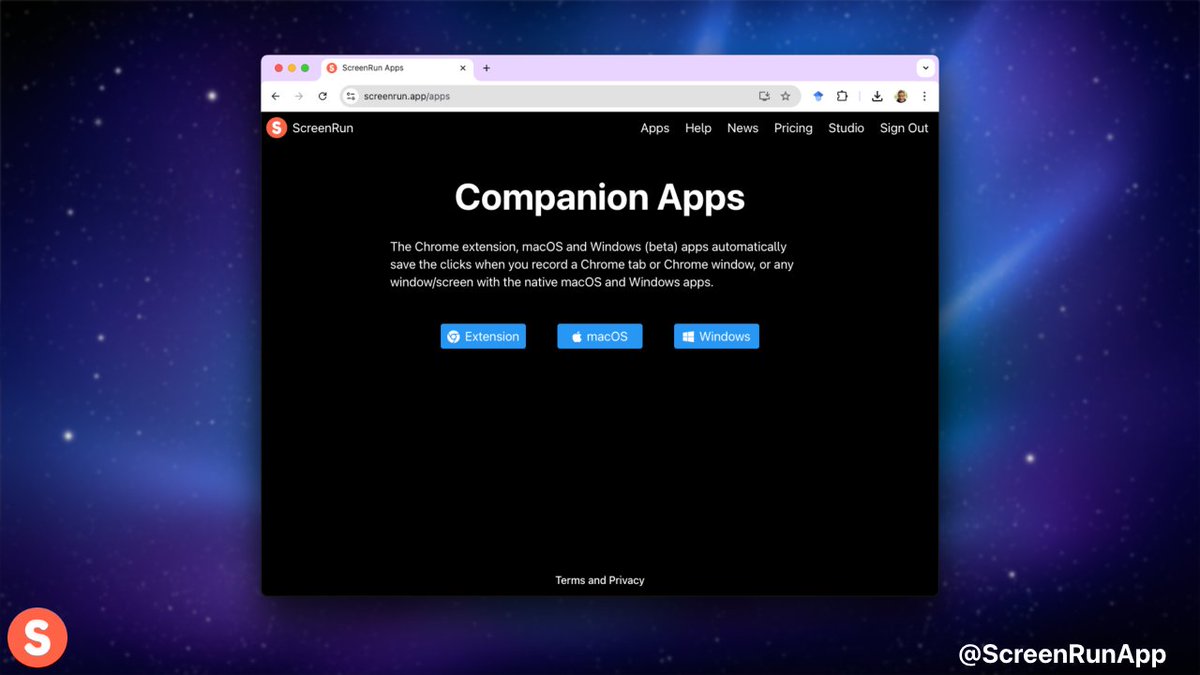Bookmark this page with the star icon

[786, 96]
